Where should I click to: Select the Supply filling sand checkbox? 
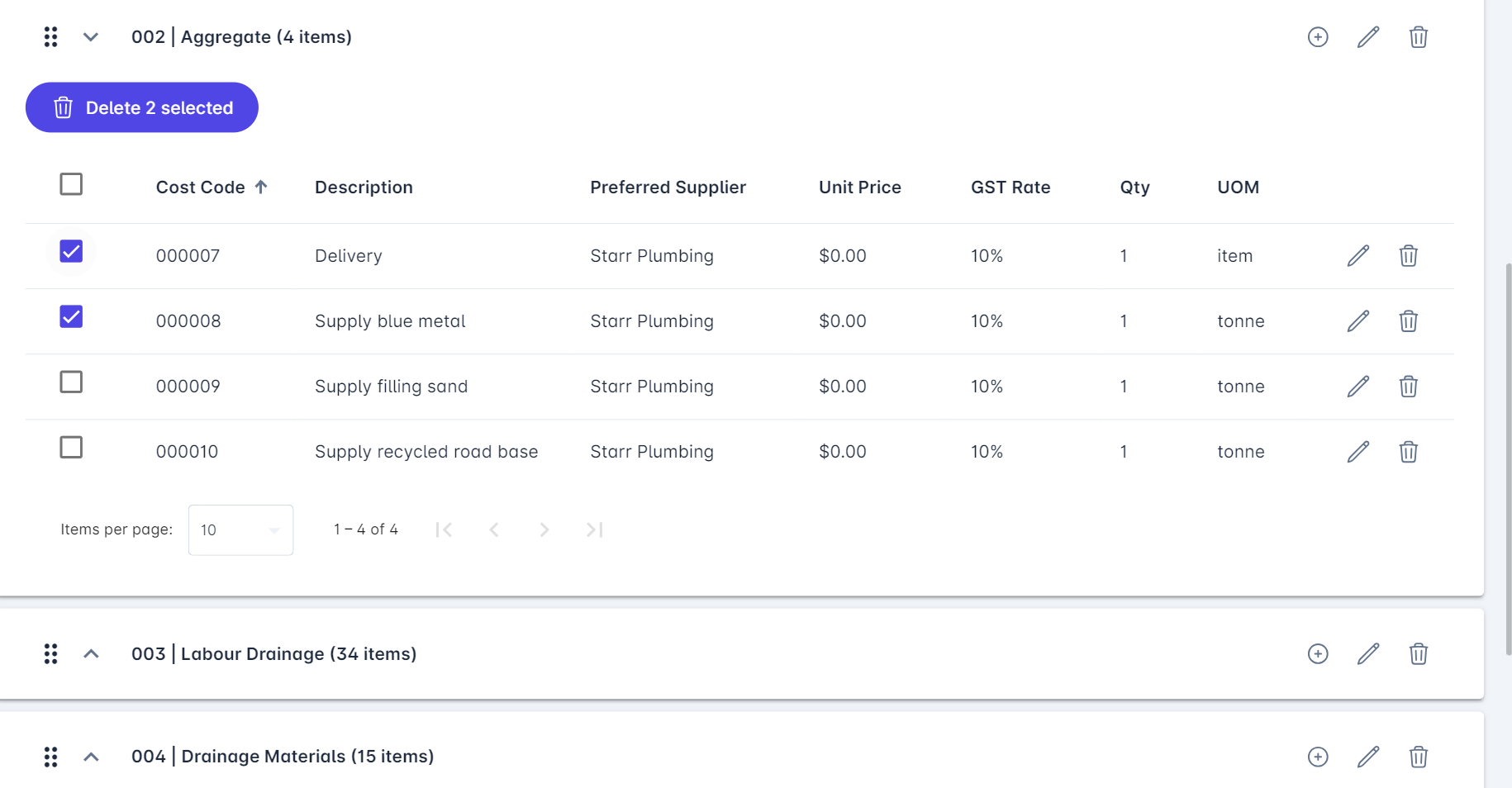pyautogui.click(x=71, y=382)
